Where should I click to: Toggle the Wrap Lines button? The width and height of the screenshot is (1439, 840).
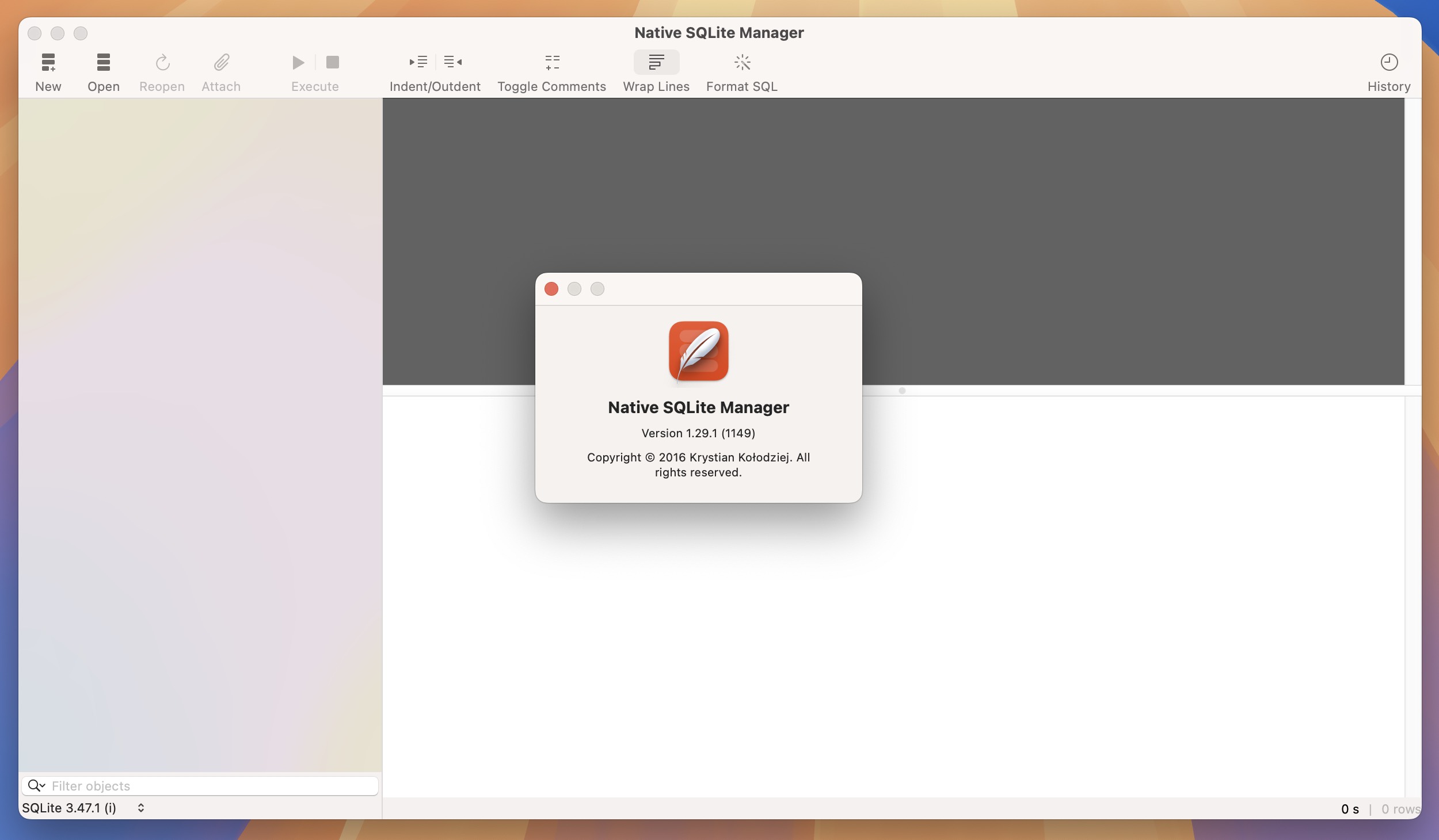(656, 62)
